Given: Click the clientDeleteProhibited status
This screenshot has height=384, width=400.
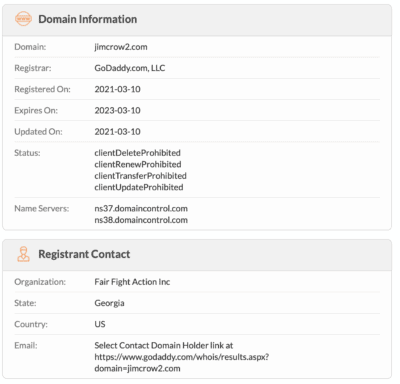Looking at the screenshot, I should (137, 153).
